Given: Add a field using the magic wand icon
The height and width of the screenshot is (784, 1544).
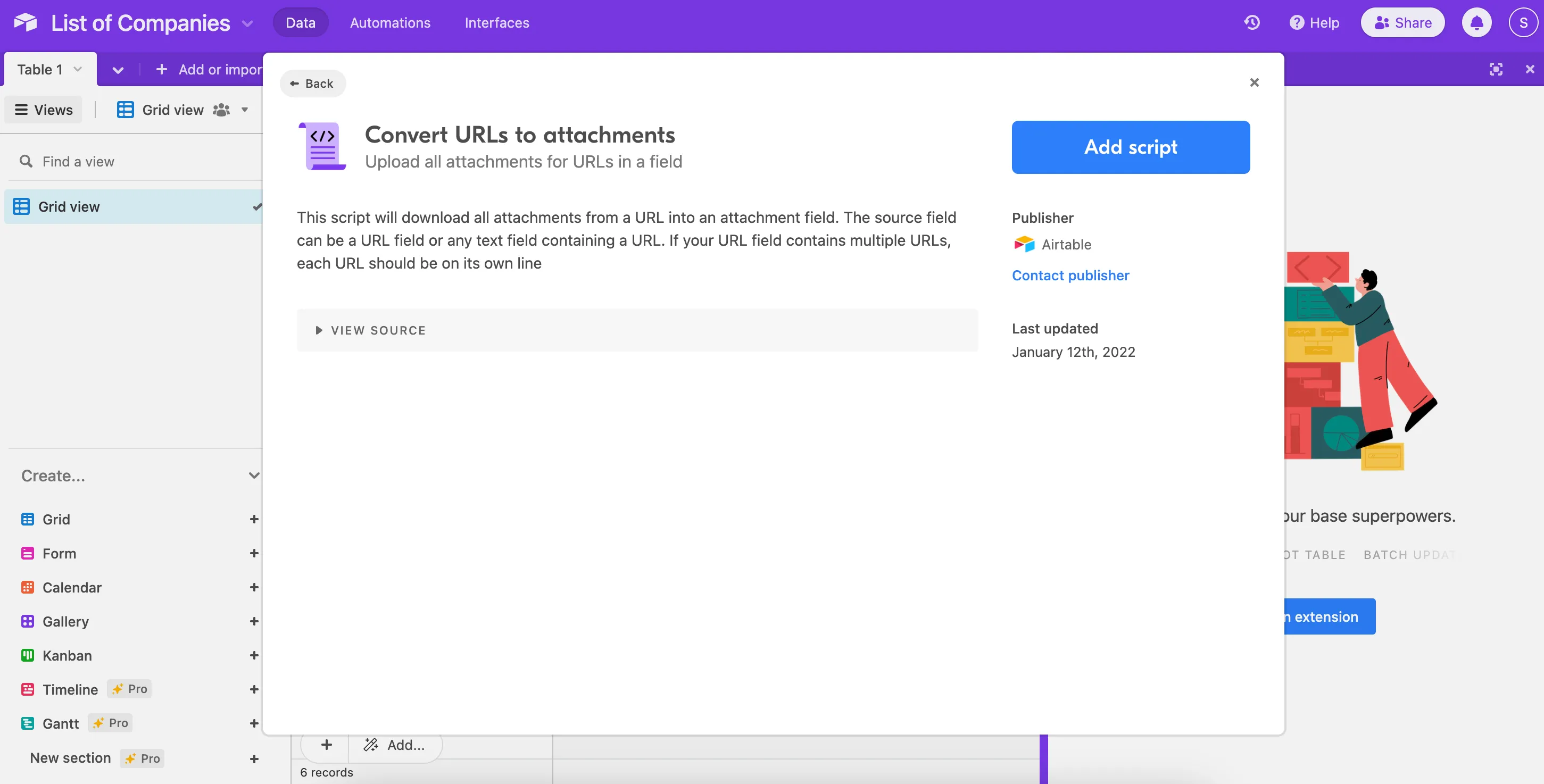Looking at the screenshot, I should click(x=370, y=745).
